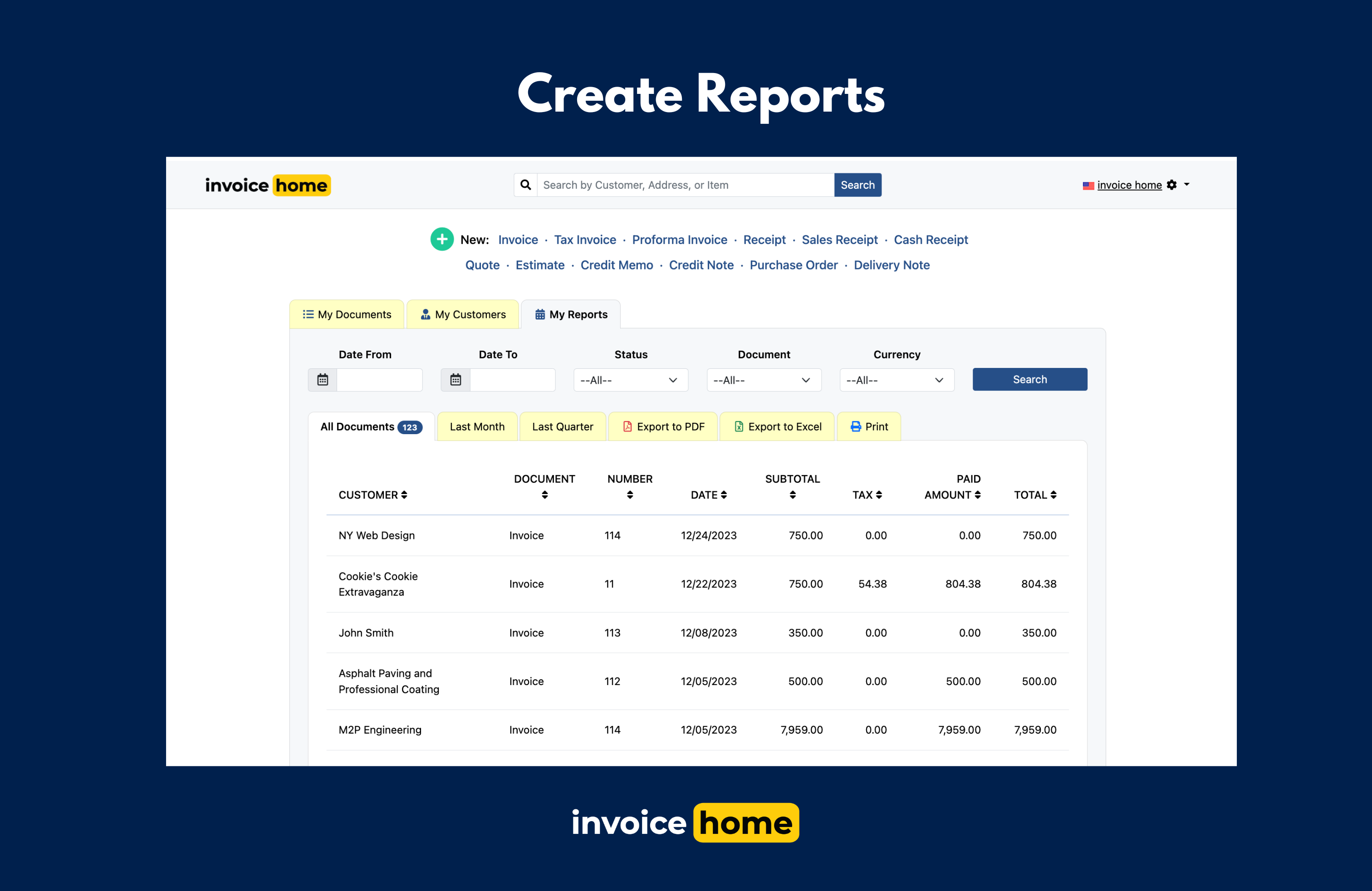Click the Excel icon on Export to Excel
The image size is (1372, 891).
(739, 426)
